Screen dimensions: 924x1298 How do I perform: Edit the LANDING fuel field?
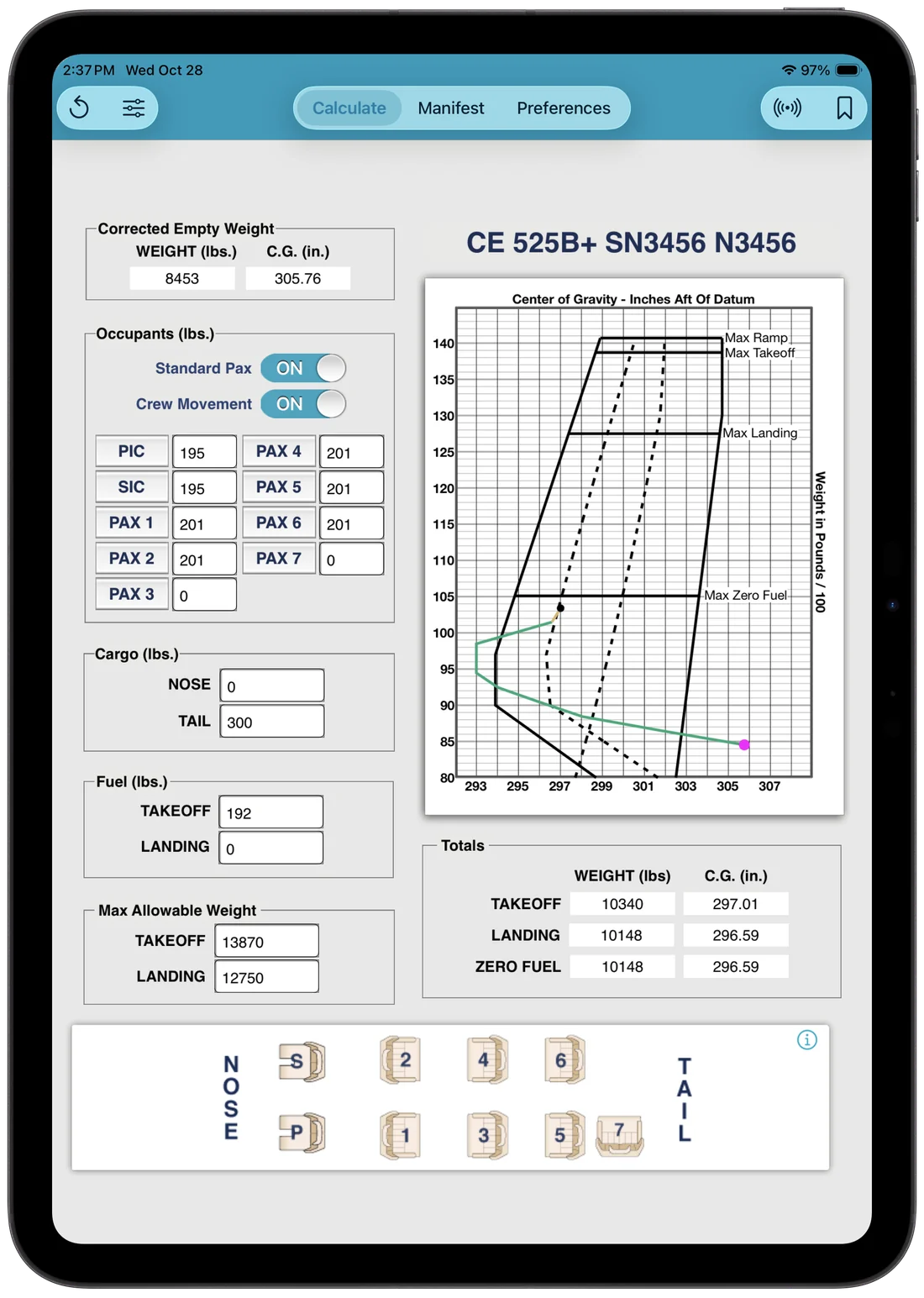(x=271, y=849)
